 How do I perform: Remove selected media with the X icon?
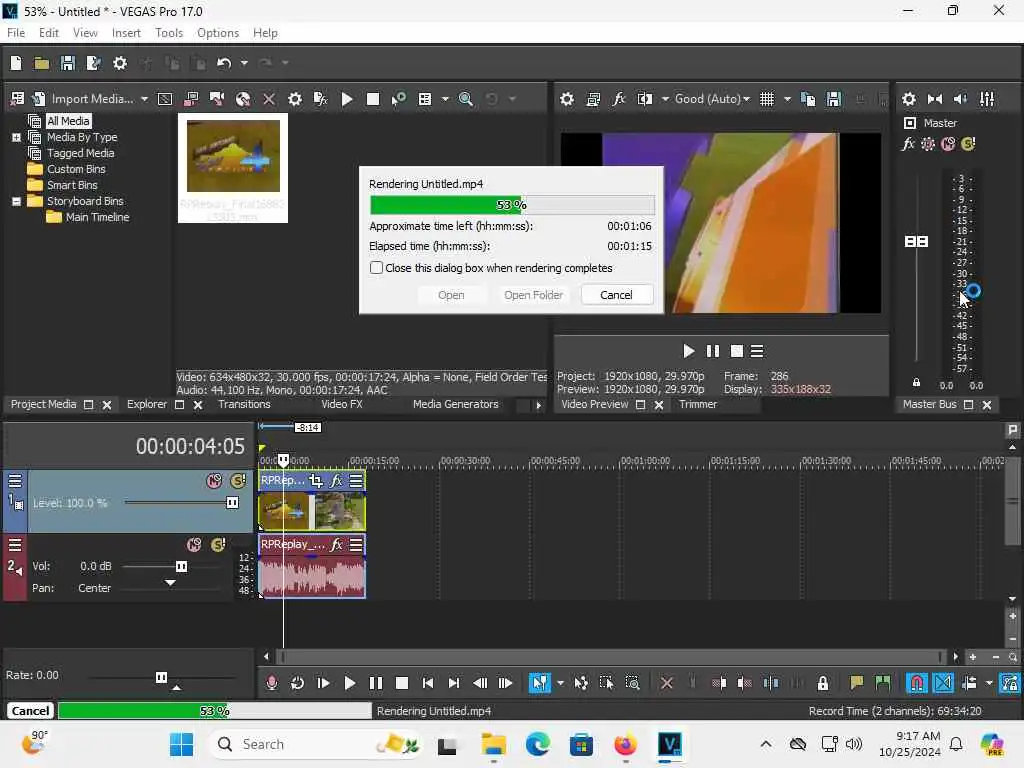tap(269, 99)
